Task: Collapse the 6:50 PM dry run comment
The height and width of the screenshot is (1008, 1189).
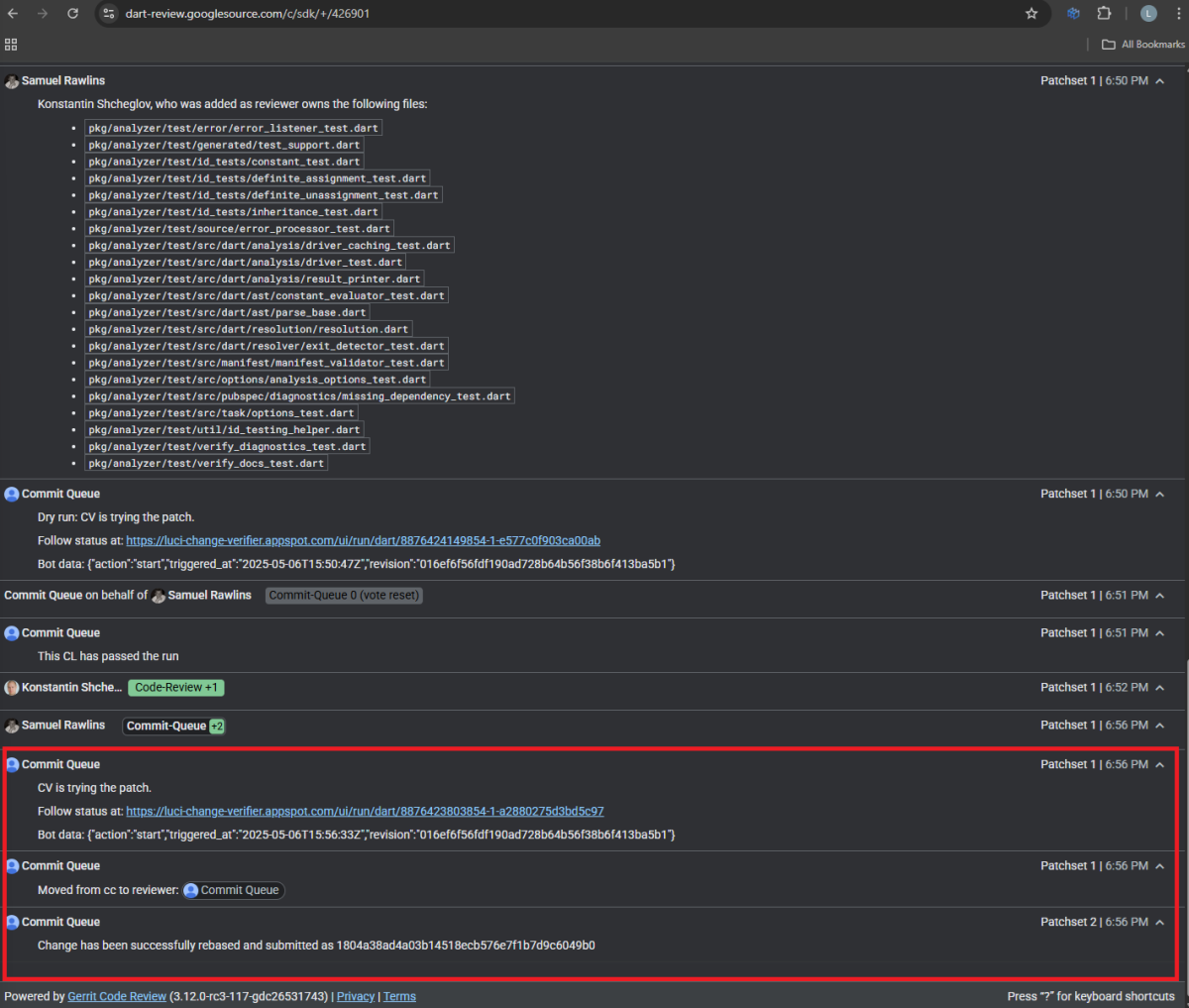Action: tap(1161, 493)
